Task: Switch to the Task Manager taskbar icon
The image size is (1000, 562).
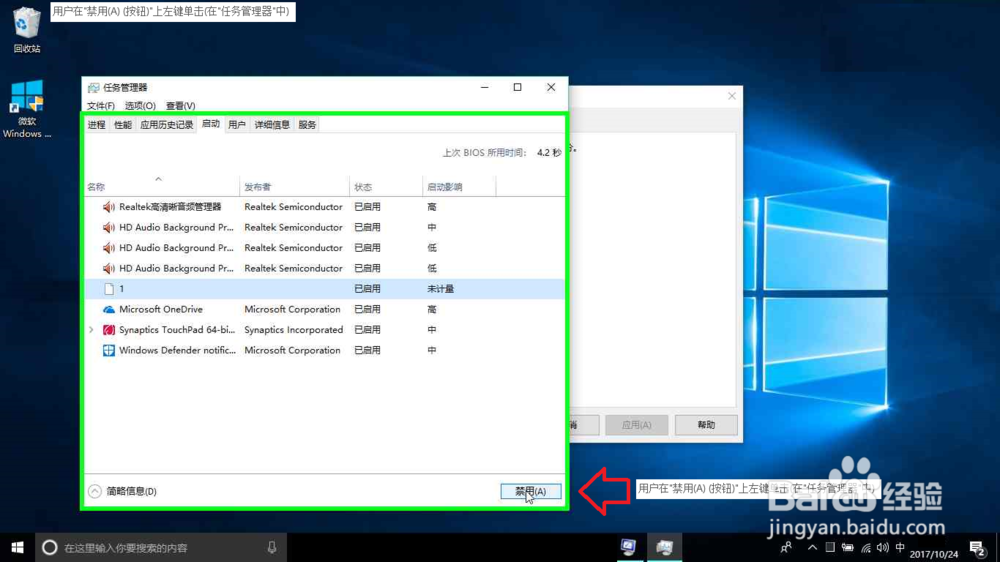Action: (x=665, y=547)
